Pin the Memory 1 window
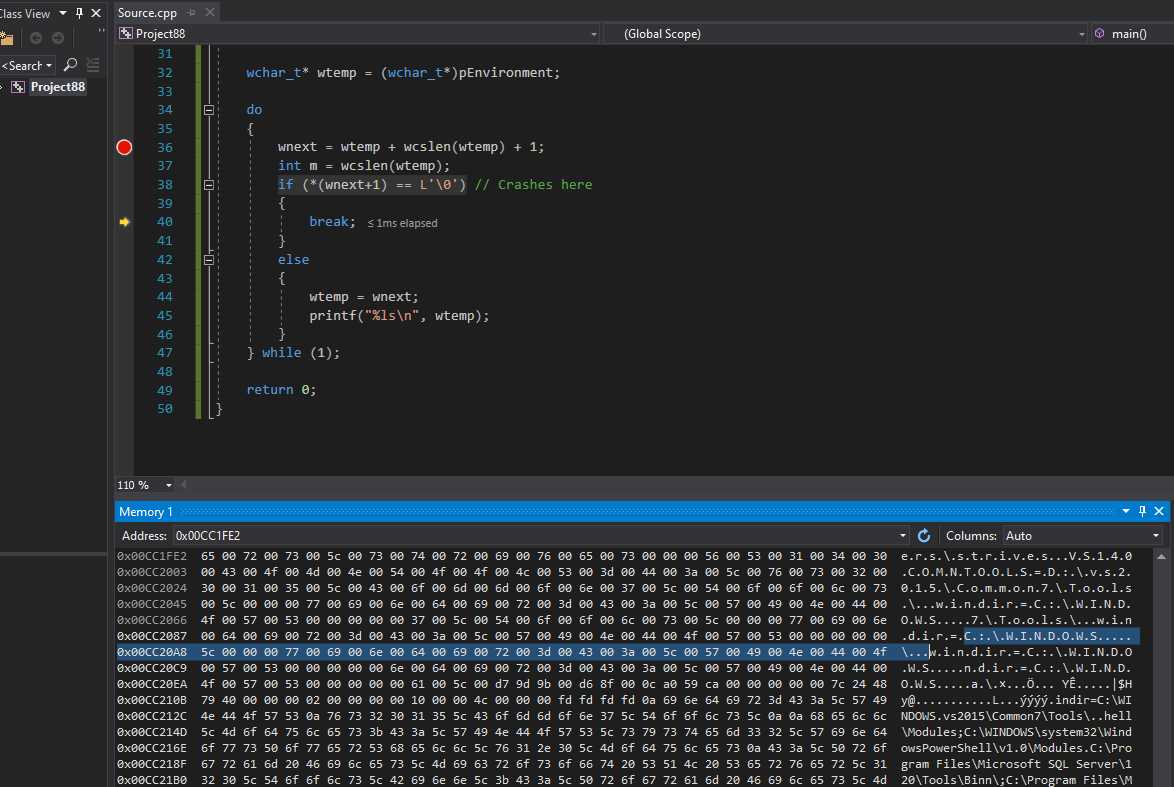 tap(1142, 511)
